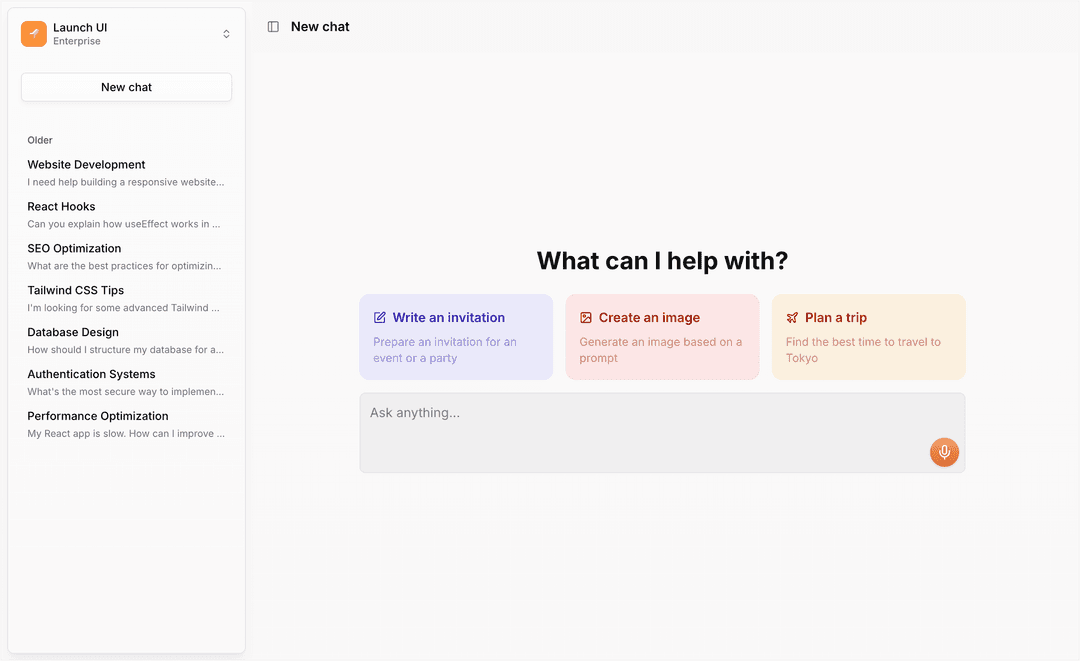The height and width of the screenshot is (661, 1080).
Task: Pick the Plan a trip suggestion card
Action: coord(868,336)
